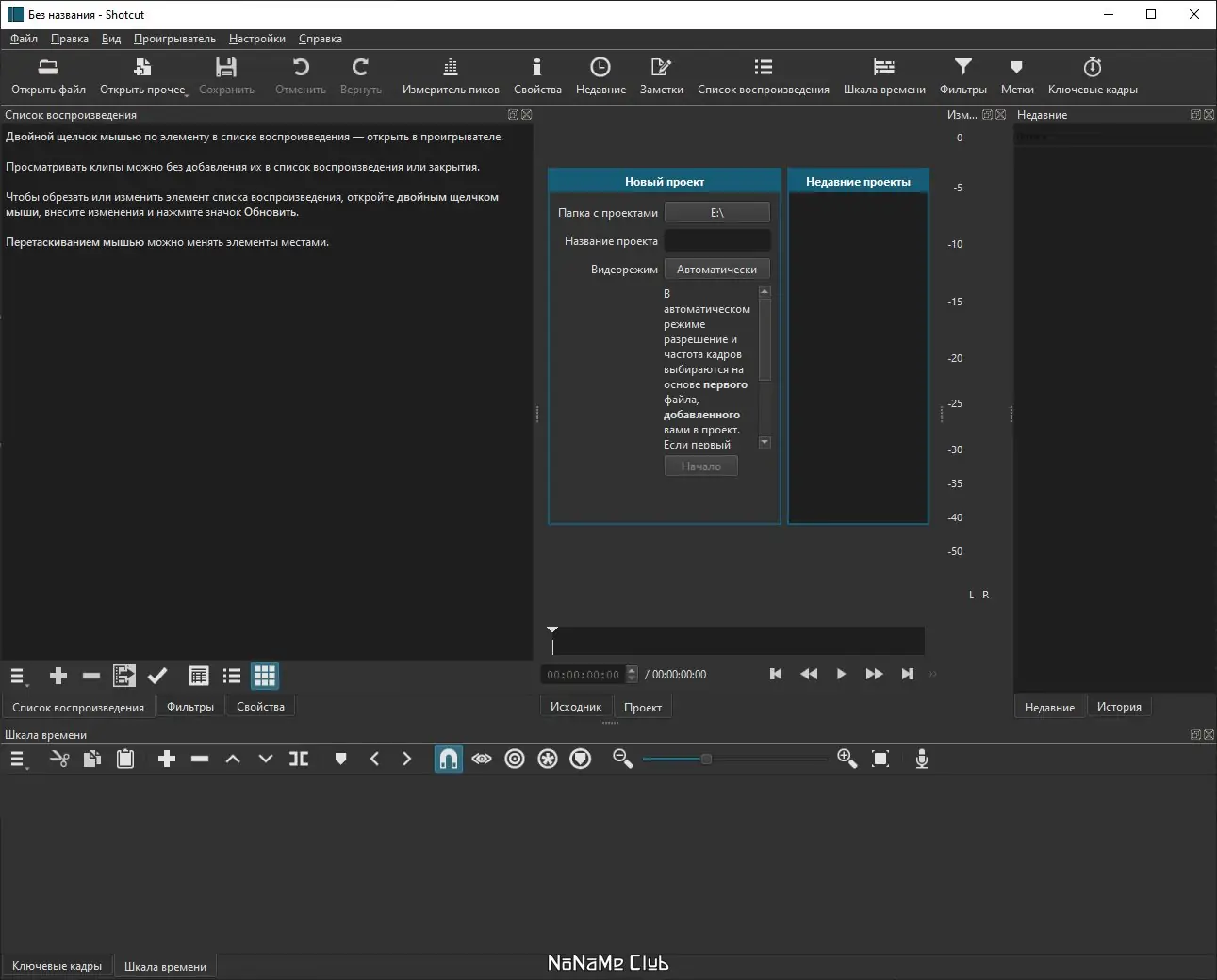Switch to the Проект player tab
This screenshot has height=980, width=1217.
(643, 707)
